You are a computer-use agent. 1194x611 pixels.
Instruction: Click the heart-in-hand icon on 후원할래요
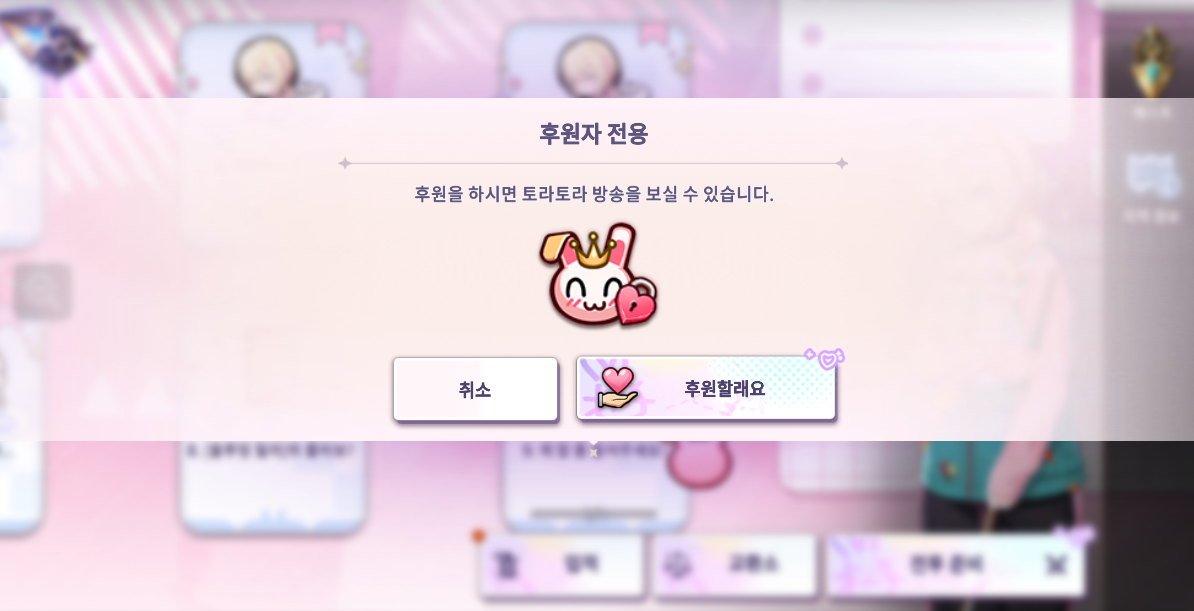click(616, 388)
